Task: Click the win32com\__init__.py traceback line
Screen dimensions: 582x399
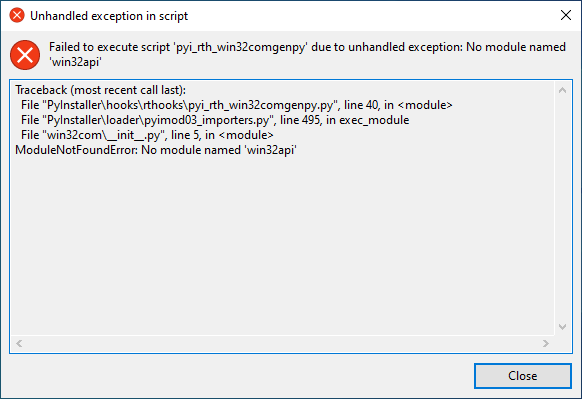Action: (147, 135)
